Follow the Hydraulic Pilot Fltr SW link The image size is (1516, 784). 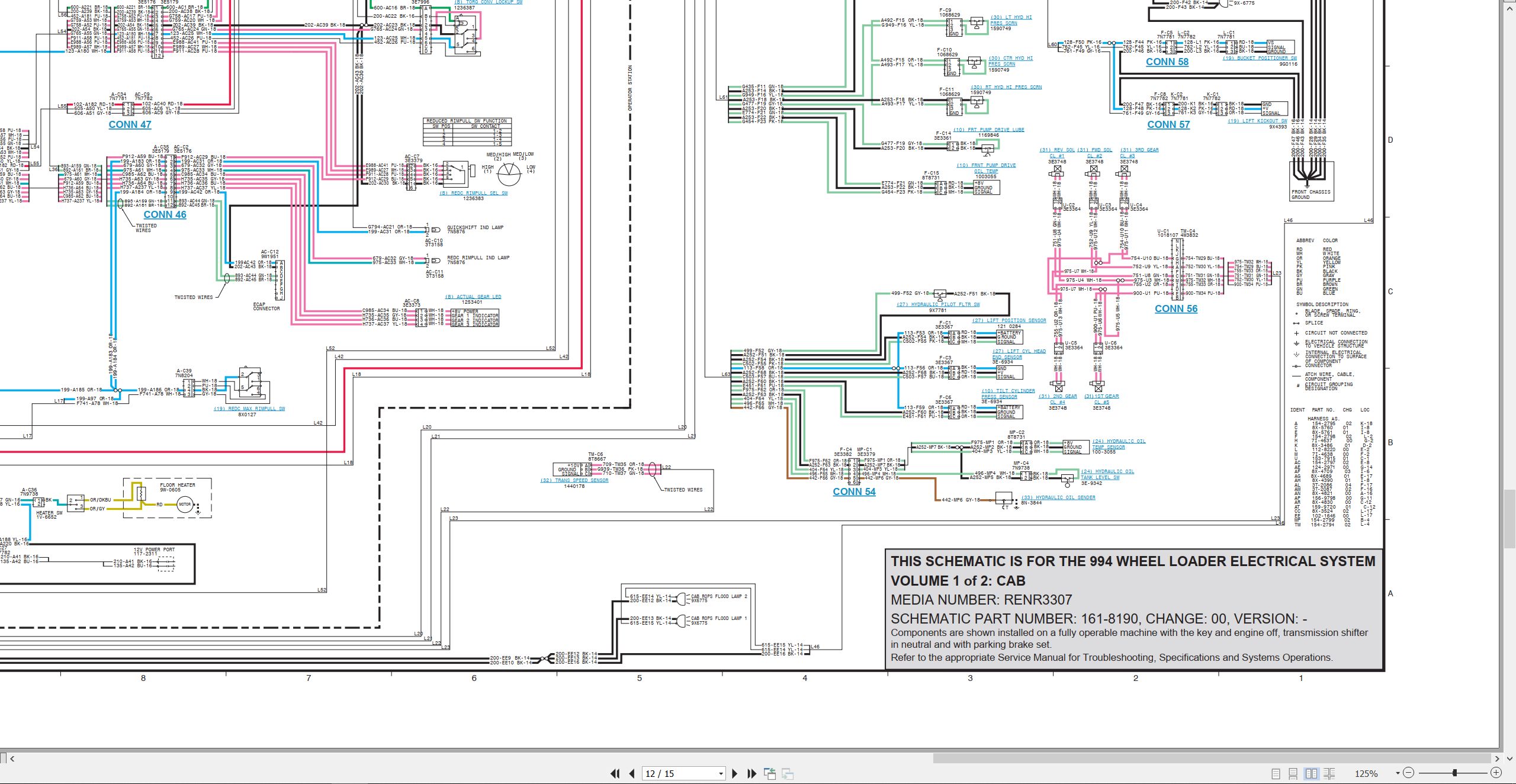938,304
